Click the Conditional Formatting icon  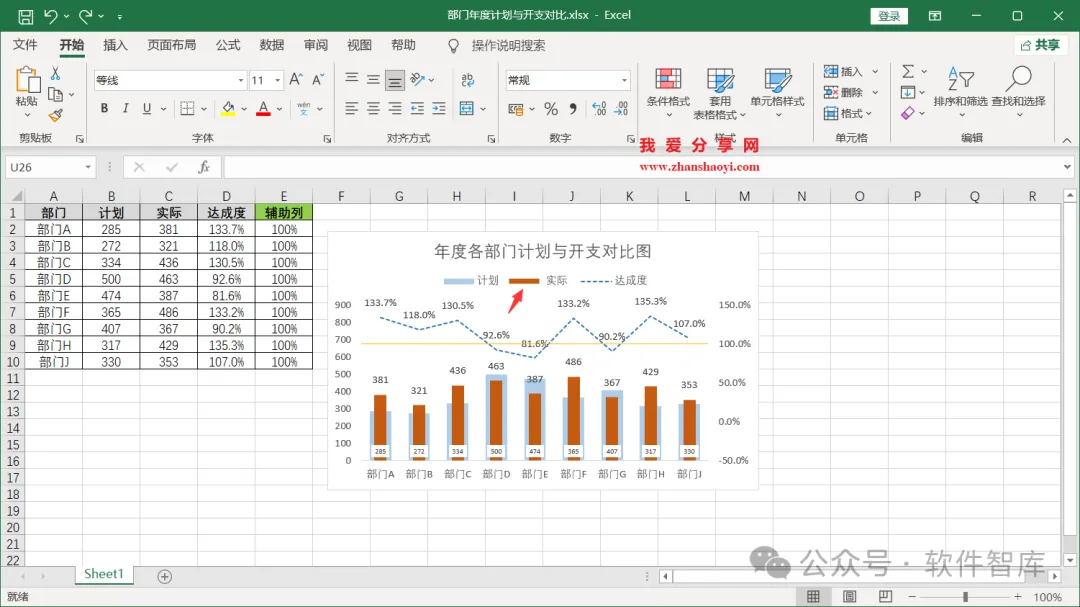(x=667, y=80)
